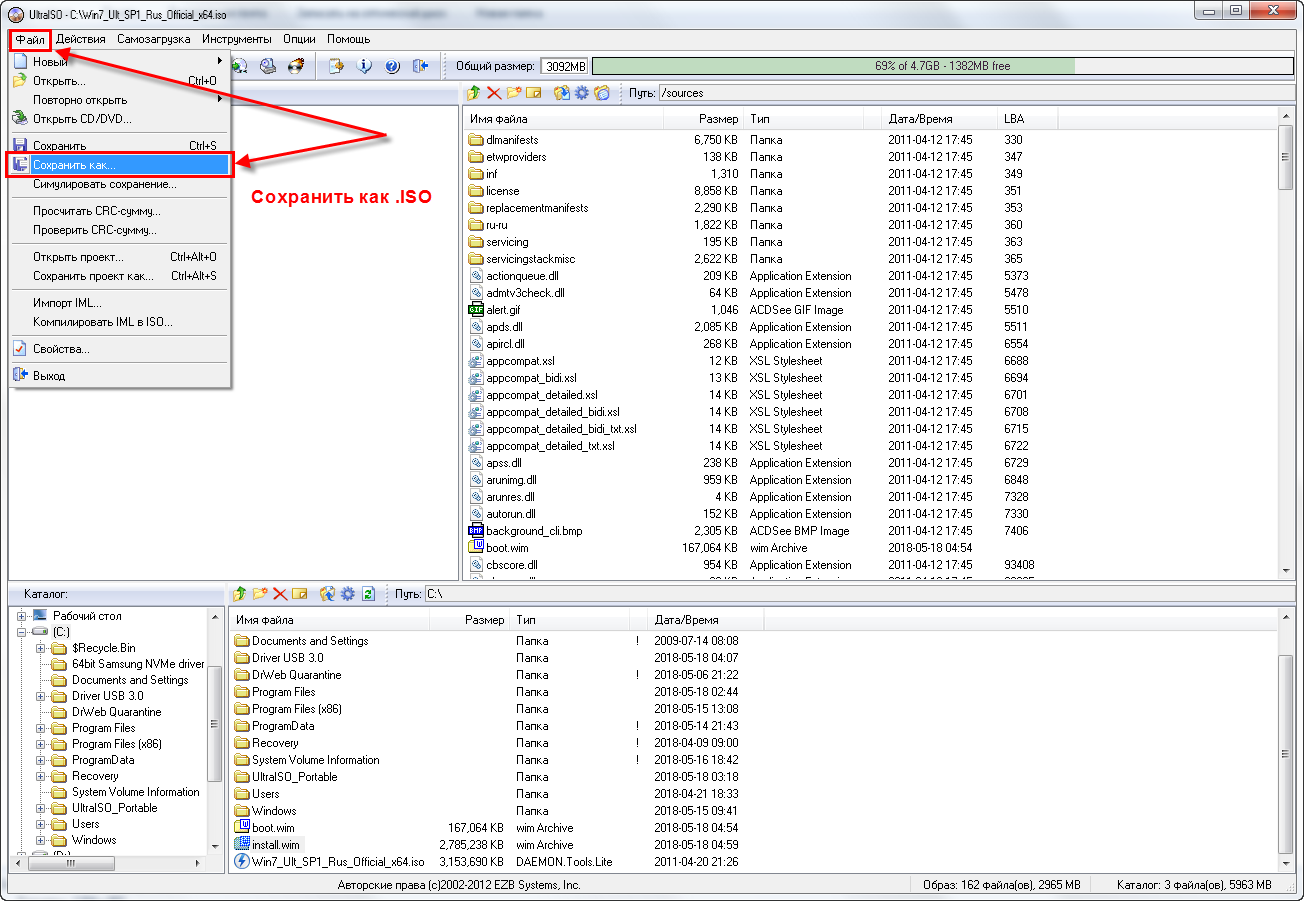Sort image files by Размер column header

click(704, 119)
